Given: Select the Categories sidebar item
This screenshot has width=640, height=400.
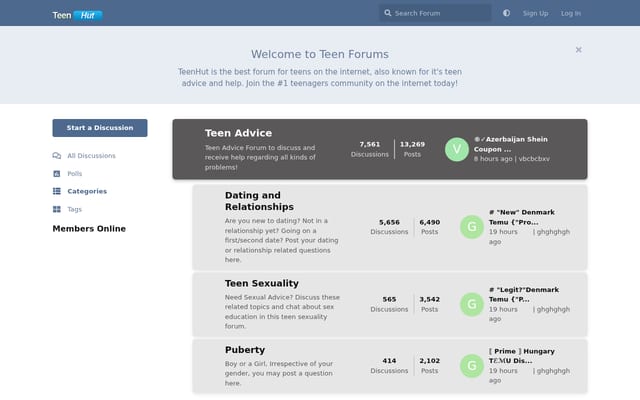Looking at the screenshot, I should pyautogui.click(x=87, y=191).
